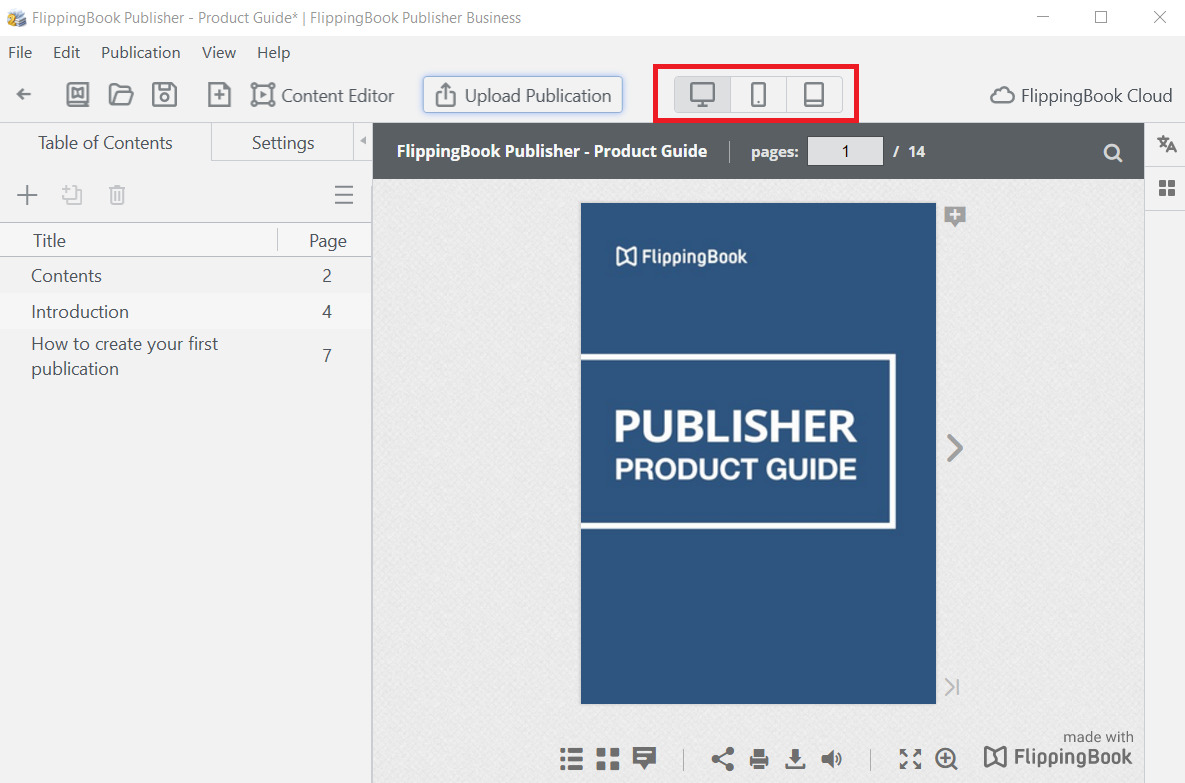Click the page number input field
The height and width of the screenshot is (783, 1185).
click(845, 151)
